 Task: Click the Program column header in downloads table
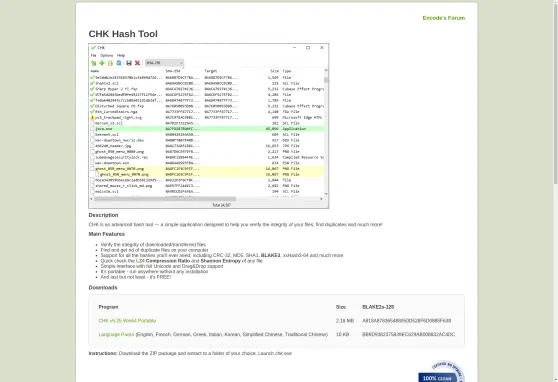(x=108, y=307)
